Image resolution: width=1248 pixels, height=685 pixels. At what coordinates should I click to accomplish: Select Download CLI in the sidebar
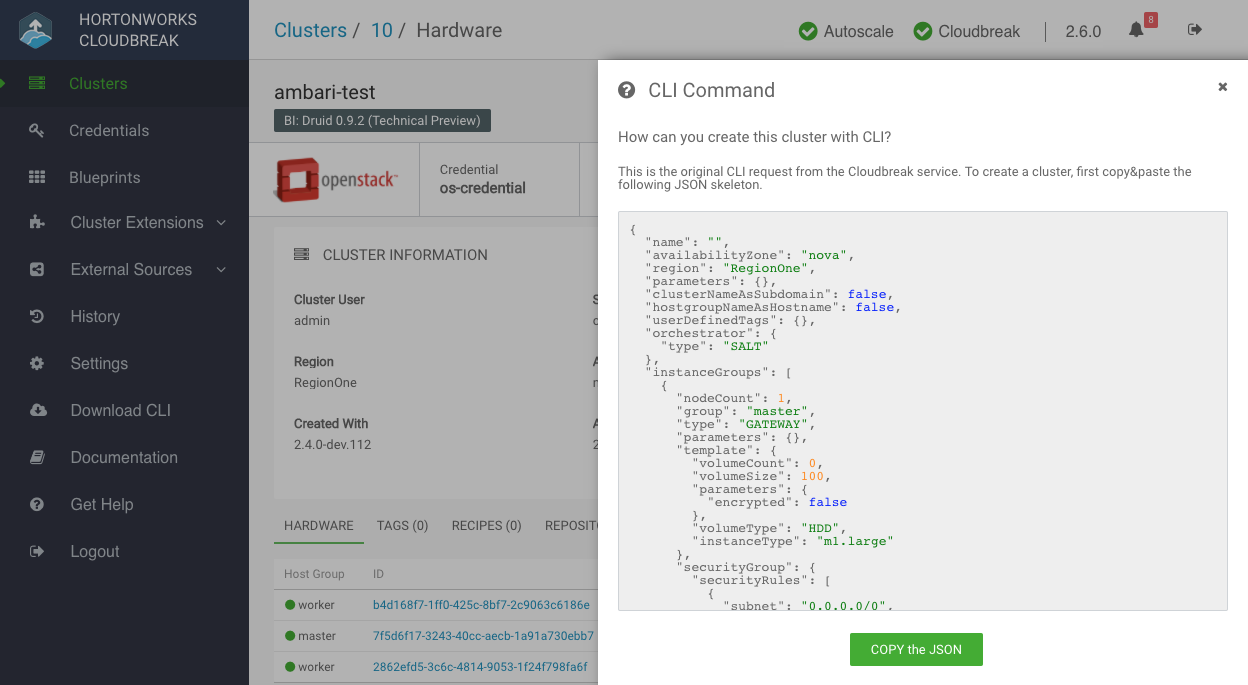(120, 410)
